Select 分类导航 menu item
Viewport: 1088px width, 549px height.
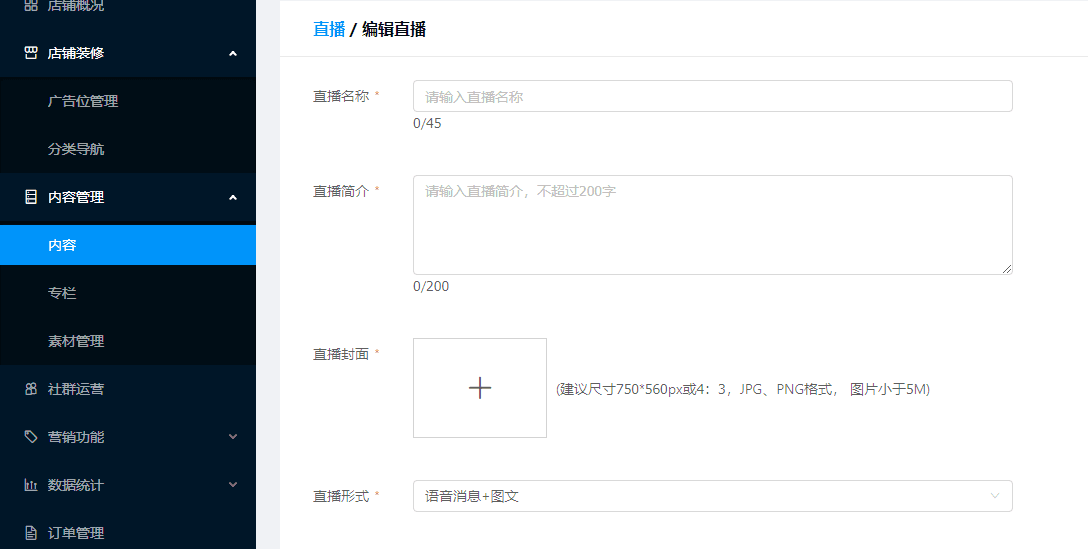(x=76, y=149)
